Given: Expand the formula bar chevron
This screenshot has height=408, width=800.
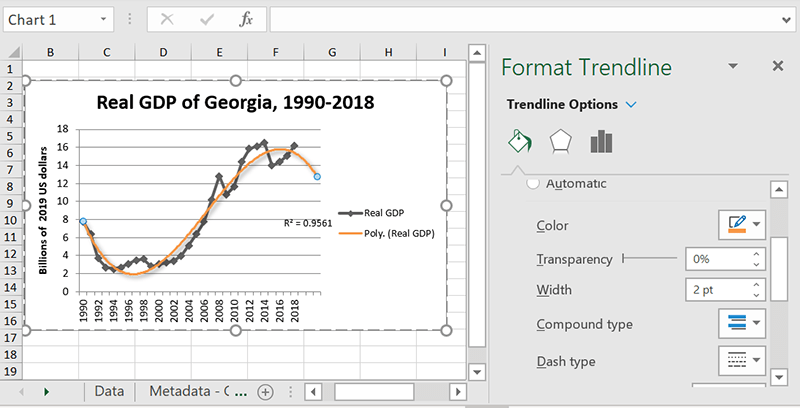Looking at the screenshot, I should pos(786,20).
